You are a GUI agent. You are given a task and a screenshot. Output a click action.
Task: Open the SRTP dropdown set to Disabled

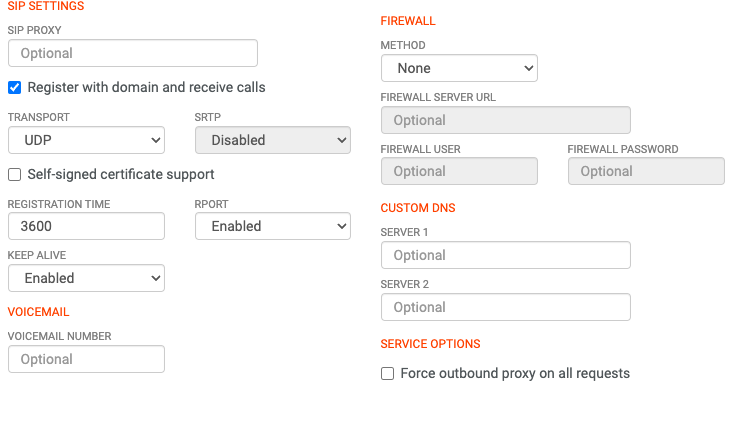[x=272, y=140]
